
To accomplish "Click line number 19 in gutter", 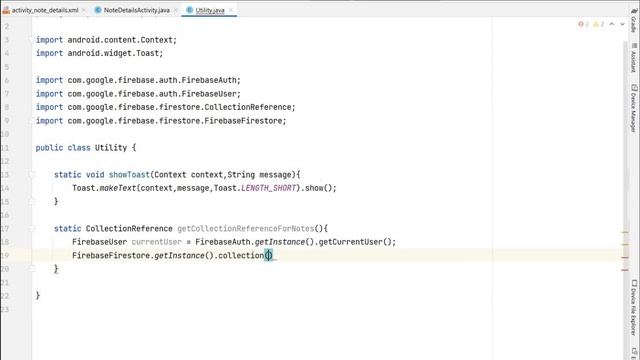I will coord(5,256).
